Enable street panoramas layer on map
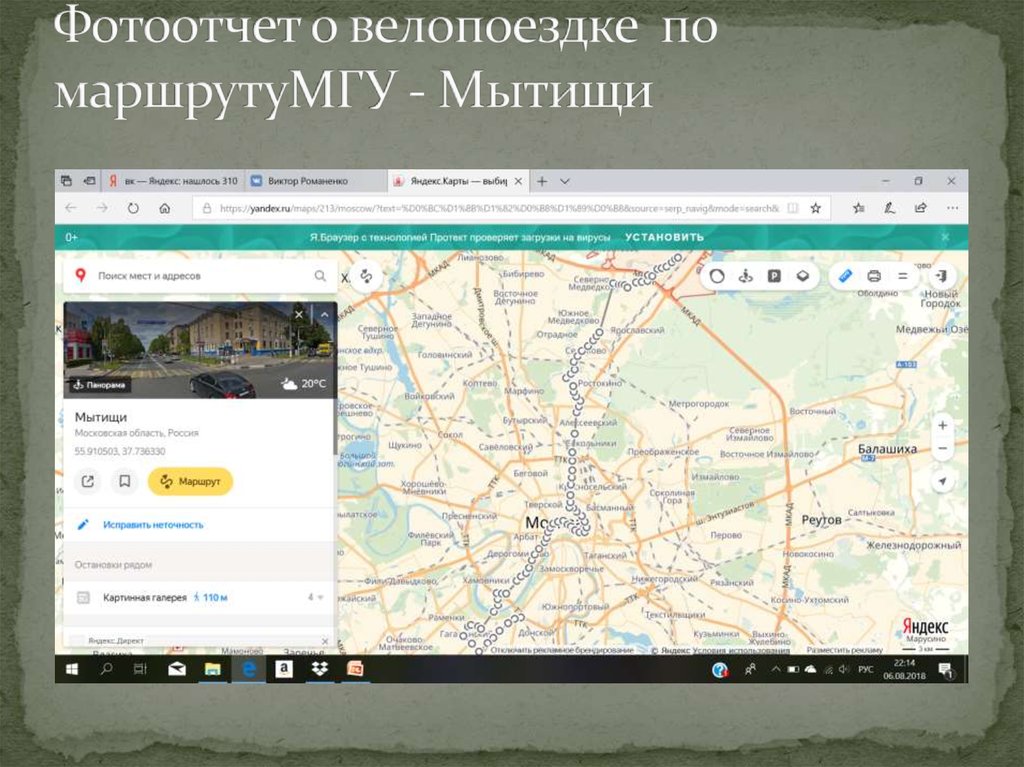The width and height of the screenshot is (1024, 767). click(745, 276)
